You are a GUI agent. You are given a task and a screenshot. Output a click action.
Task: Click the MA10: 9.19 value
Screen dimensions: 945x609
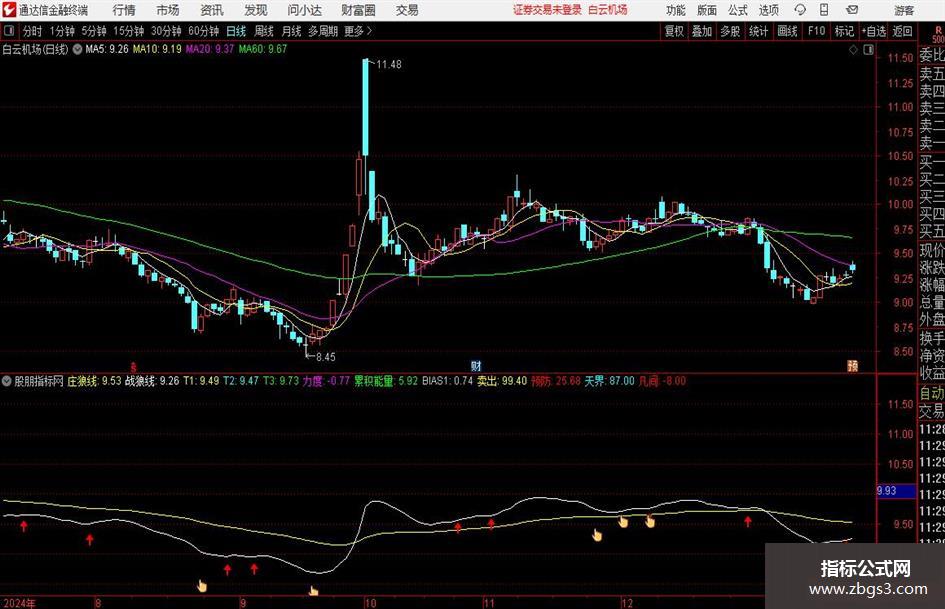pos(157,49)
